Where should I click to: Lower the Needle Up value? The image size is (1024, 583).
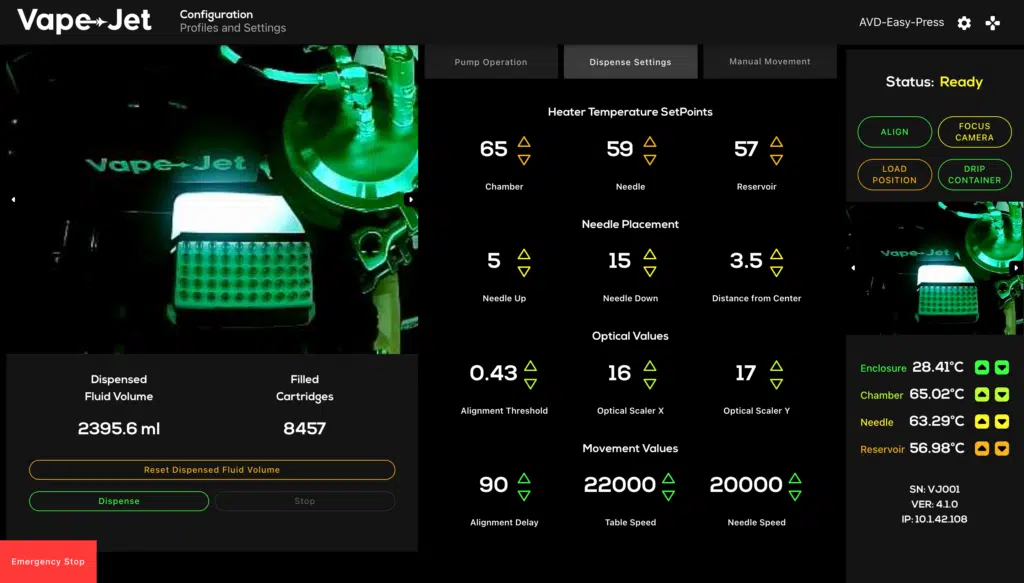524,272
